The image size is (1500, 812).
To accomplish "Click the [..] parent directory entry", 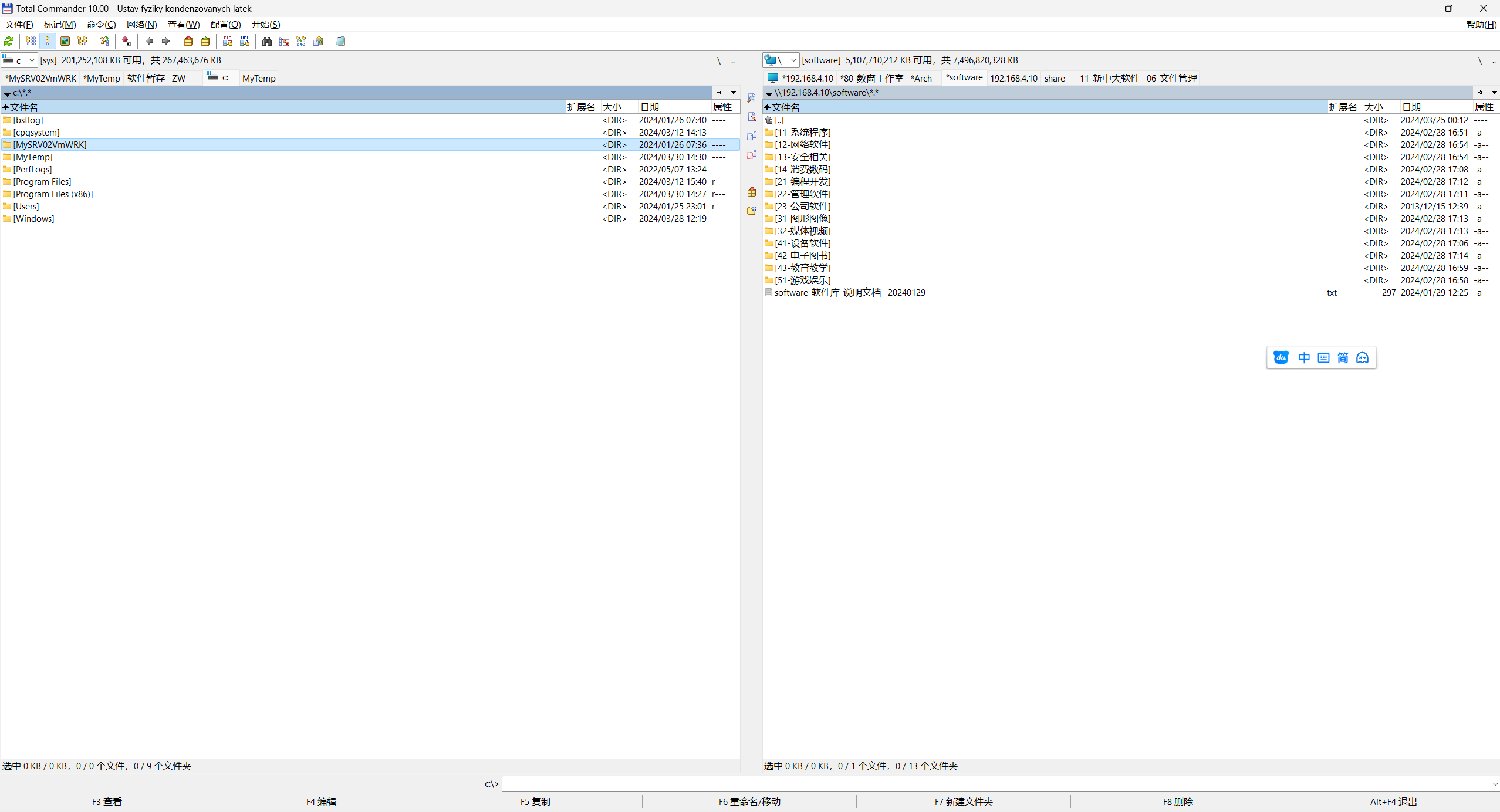I will [x=1131, y=120].
